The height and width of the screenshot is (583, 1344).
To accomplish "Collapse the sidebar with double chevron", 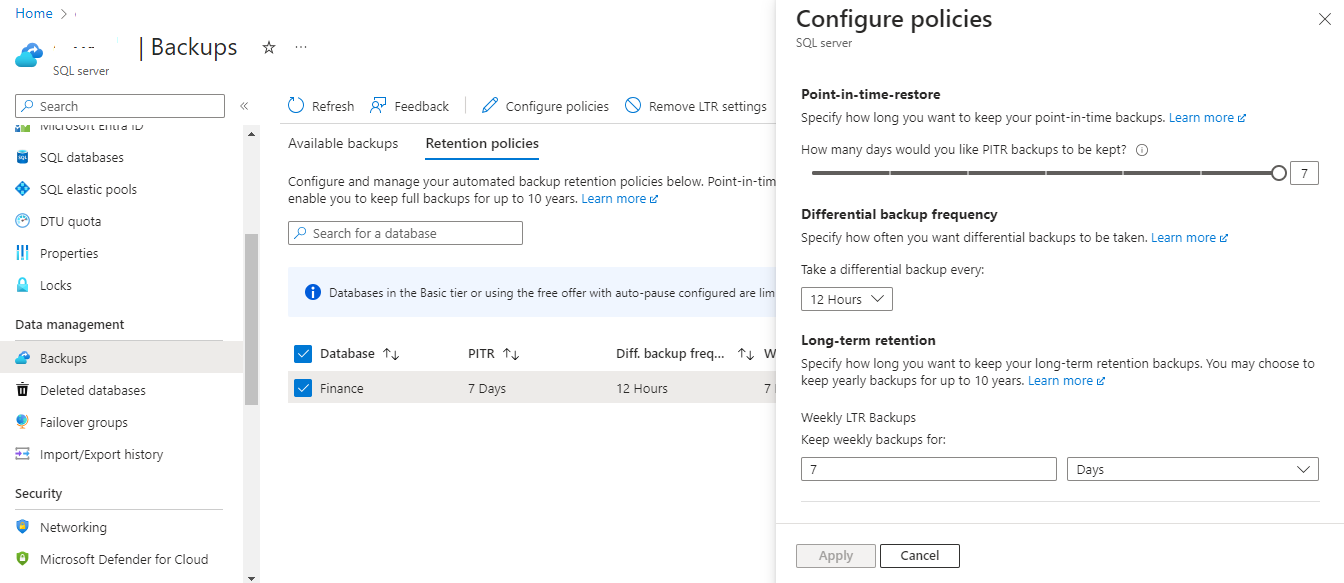I will pos(244,106).
